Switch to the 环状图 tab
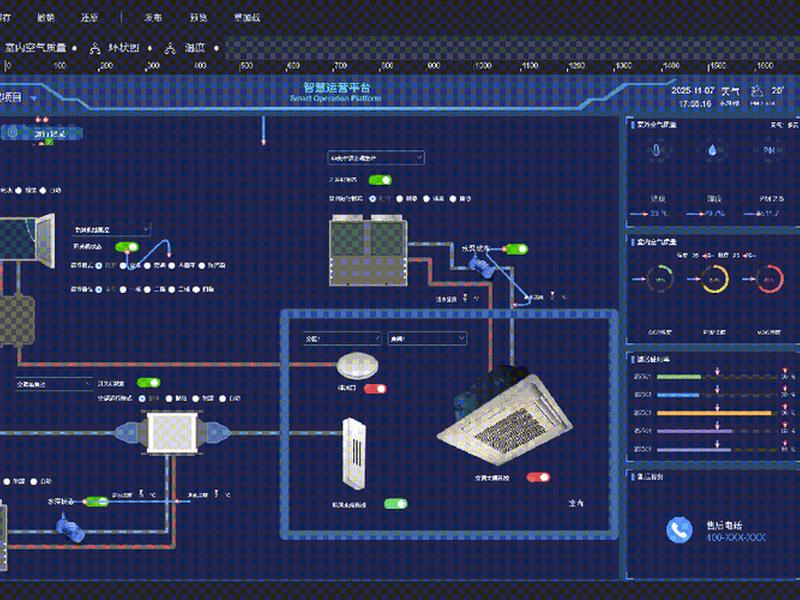The image size is (800, 600). point(123,48)
